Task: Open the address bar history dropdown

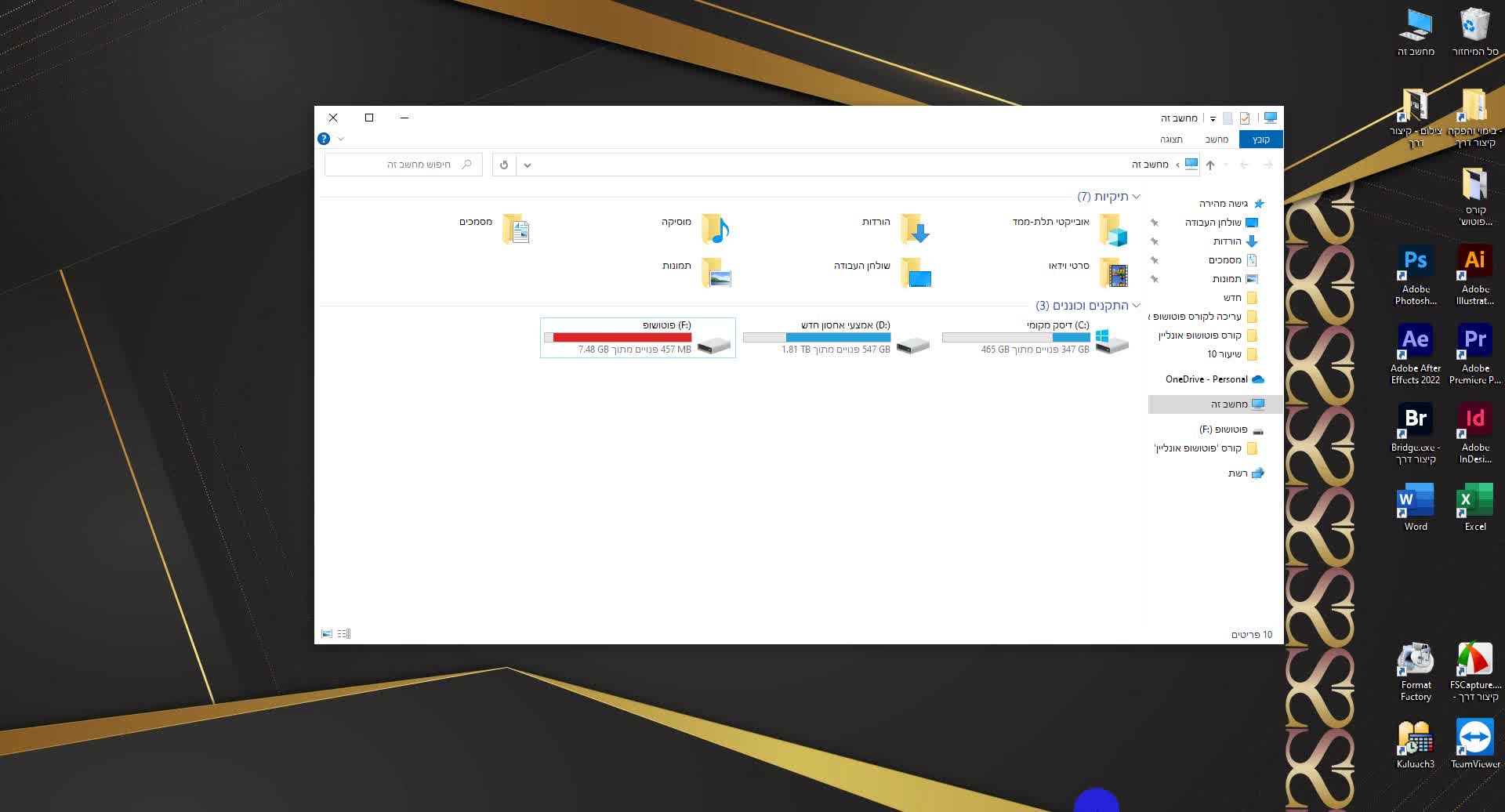Action: [x=528, y=165]
